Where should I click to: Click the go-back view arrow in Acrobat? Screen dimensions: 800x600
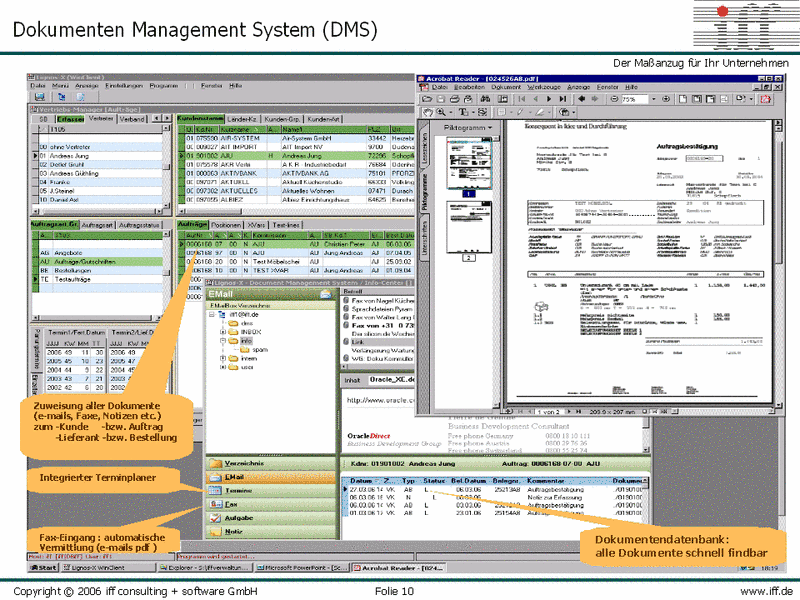581,99
